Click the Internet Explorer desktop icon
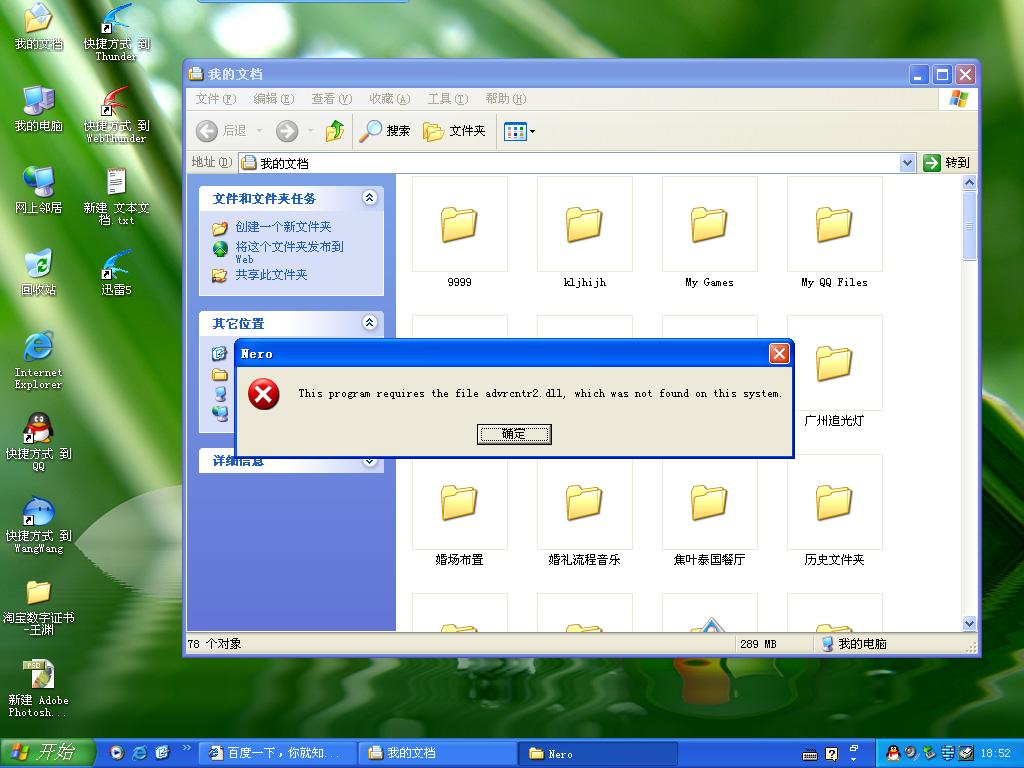The image size is (1024, 768). coord(39,360)
